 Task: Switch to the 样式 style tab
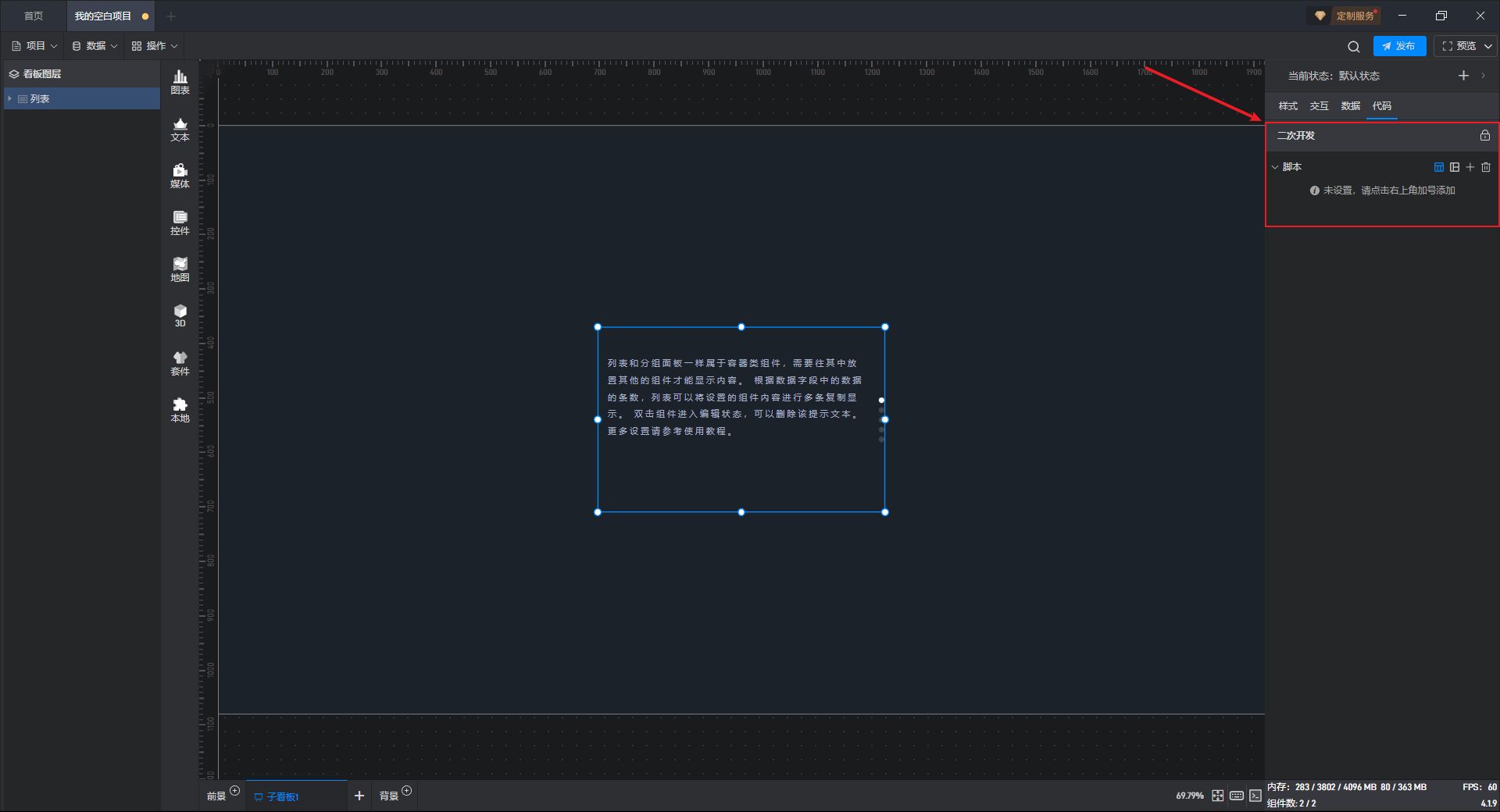point(1288,106)
